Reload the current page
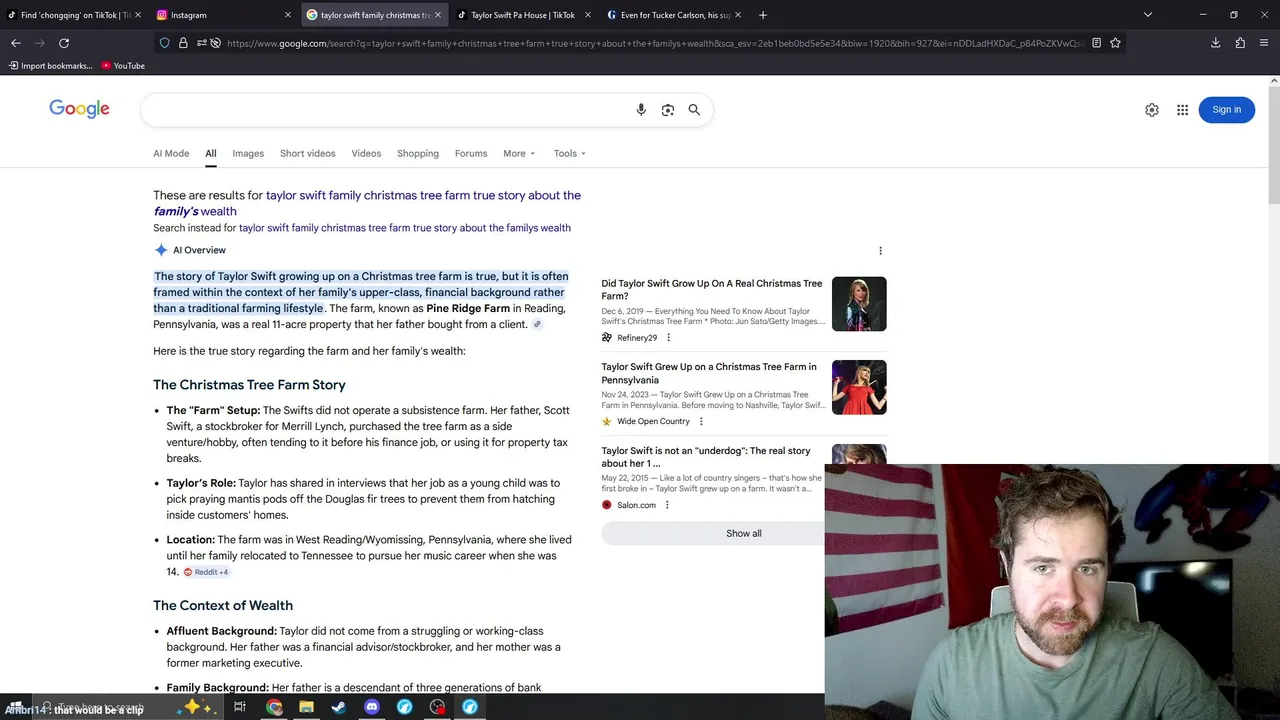This screenshot has width=1280, height=720. point(64,43)
